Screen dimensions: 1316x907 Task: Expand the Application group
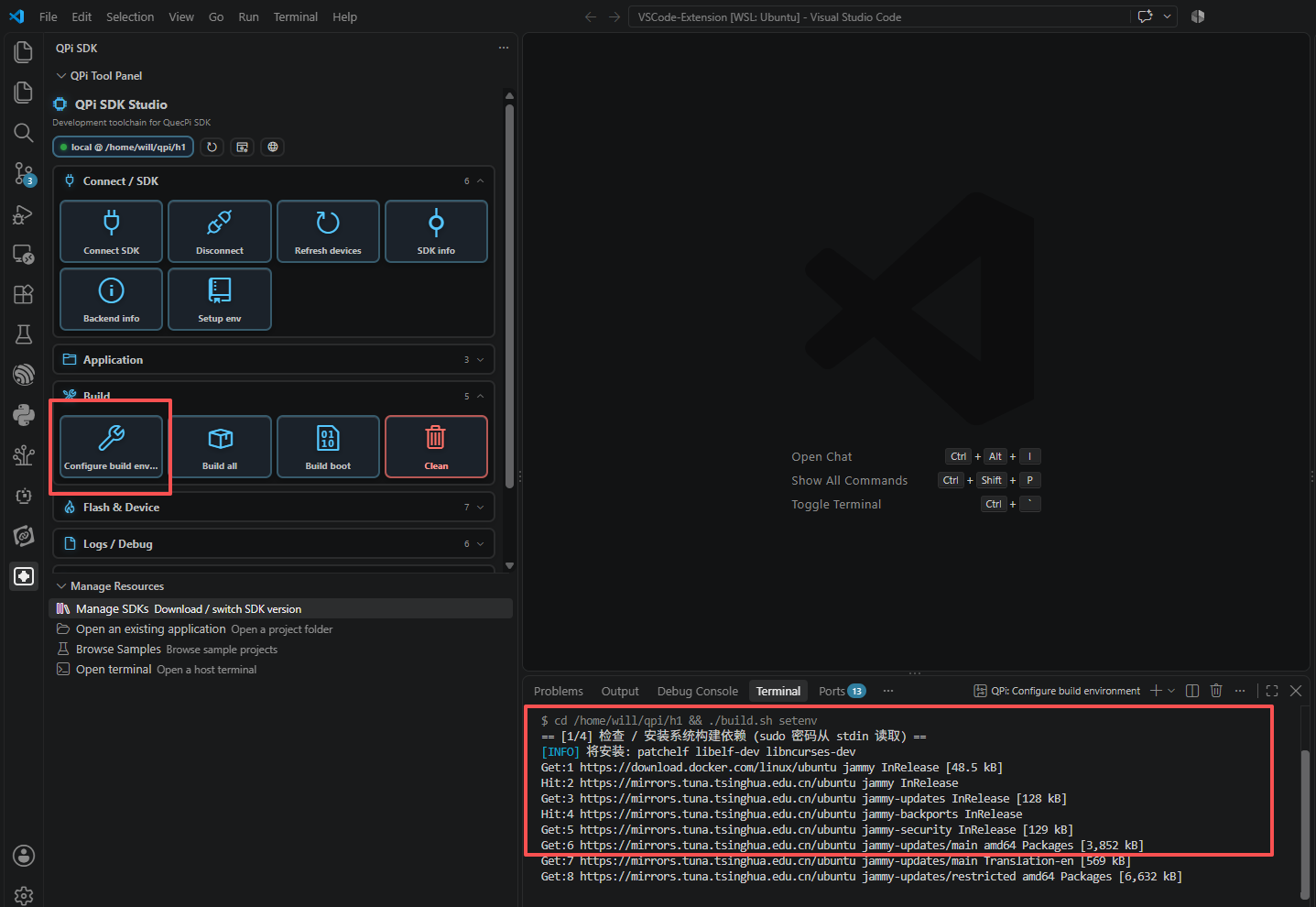click(480, 360)
